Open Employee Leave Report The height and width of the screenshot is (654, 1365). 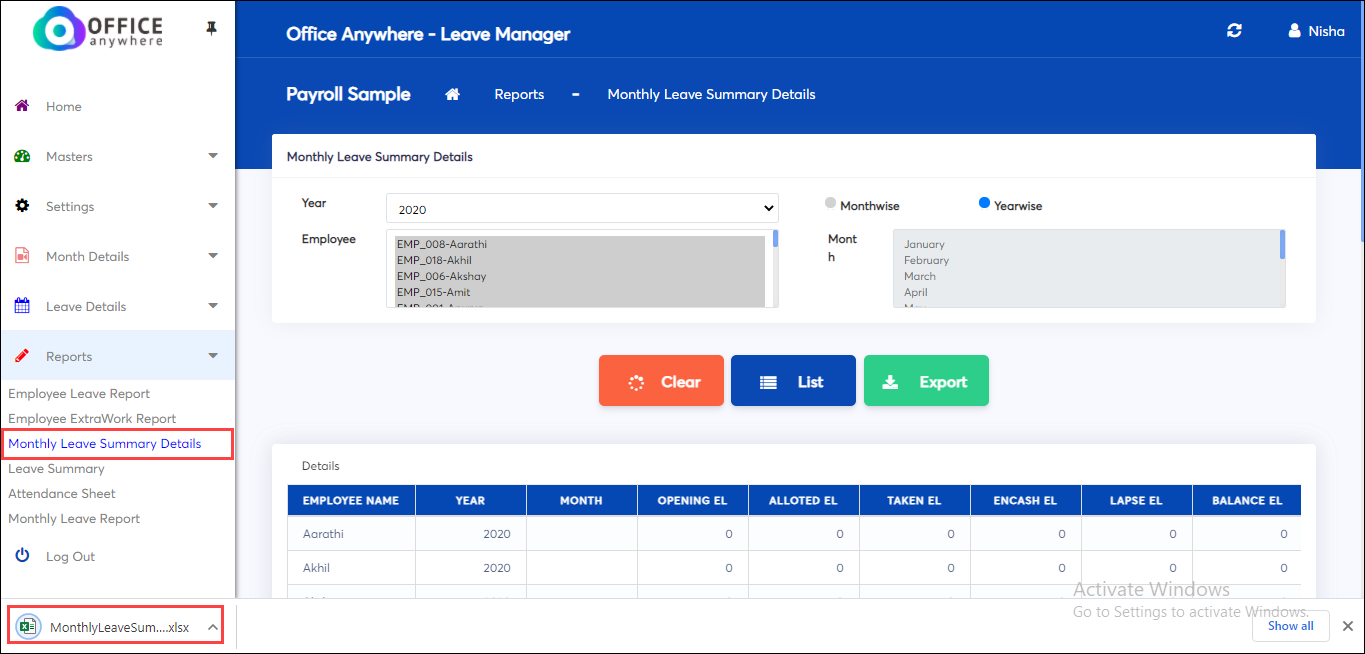pyautogui.click(x=79, y=394)
